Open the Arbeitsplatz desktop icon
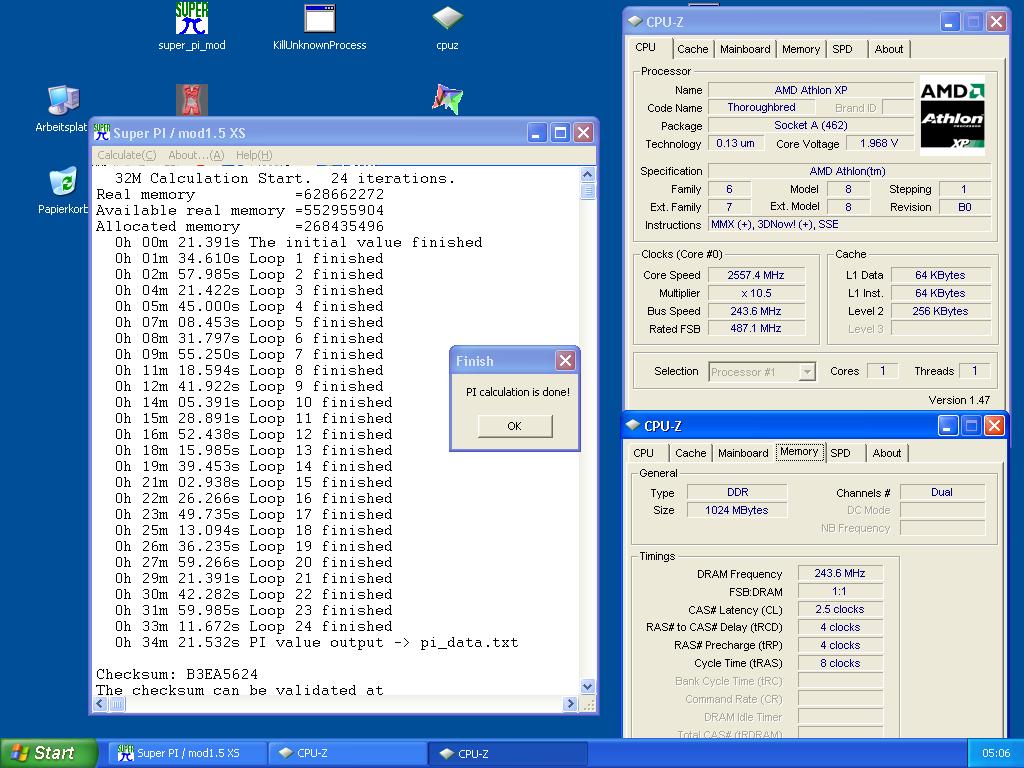The image size is (1024, 768). [x=63, y=108]
